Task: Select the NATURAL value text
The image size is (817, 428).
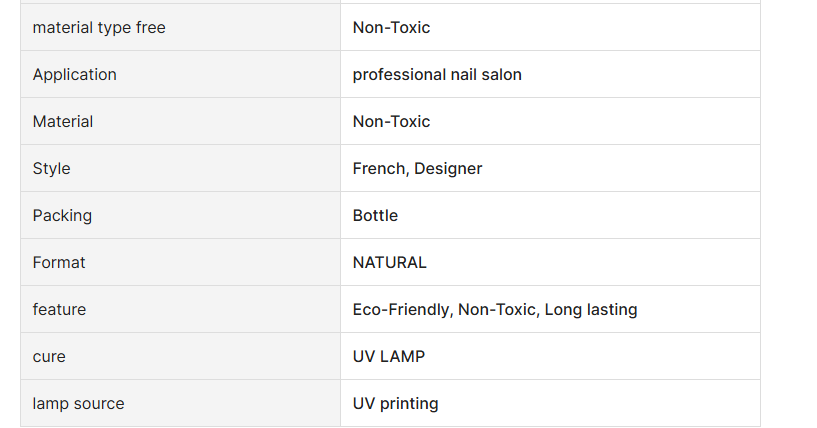Action: 389,262
